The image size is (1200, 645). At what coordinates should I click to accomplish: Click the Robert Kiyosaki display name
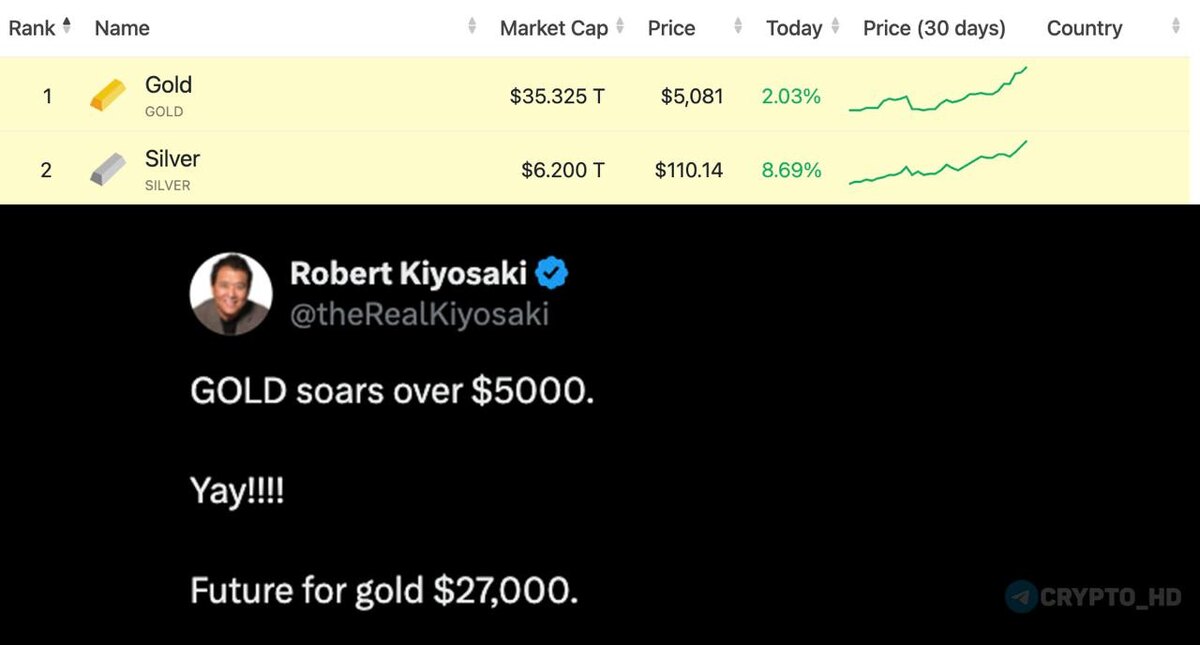(409, 272)
